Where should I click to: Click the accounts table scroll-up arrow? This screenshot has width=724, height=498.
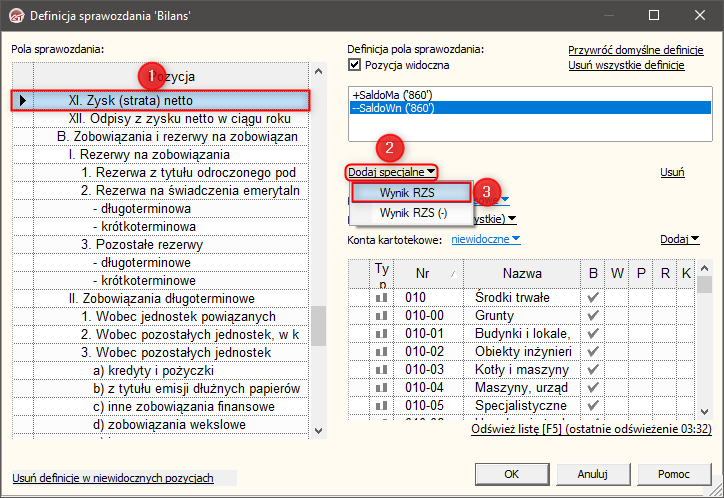point(704,268)
